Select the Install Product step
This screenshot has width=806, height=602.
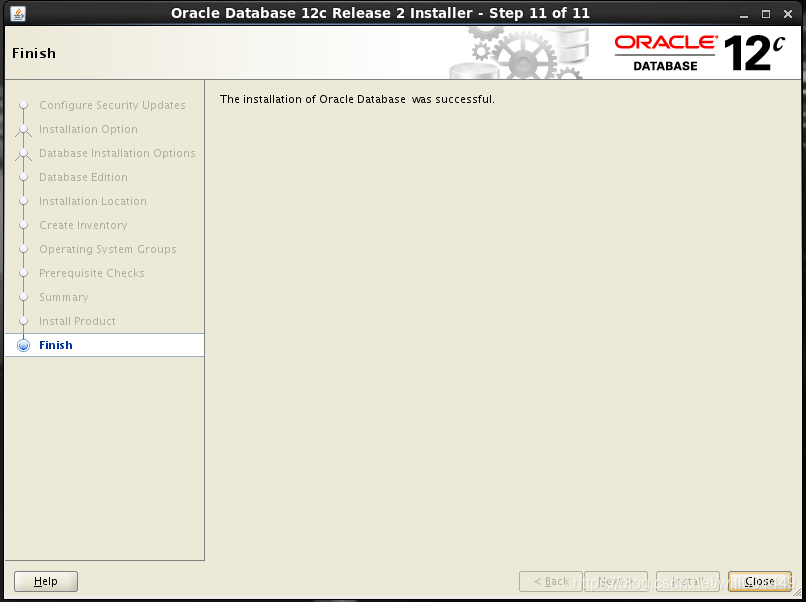click(77, 321)
